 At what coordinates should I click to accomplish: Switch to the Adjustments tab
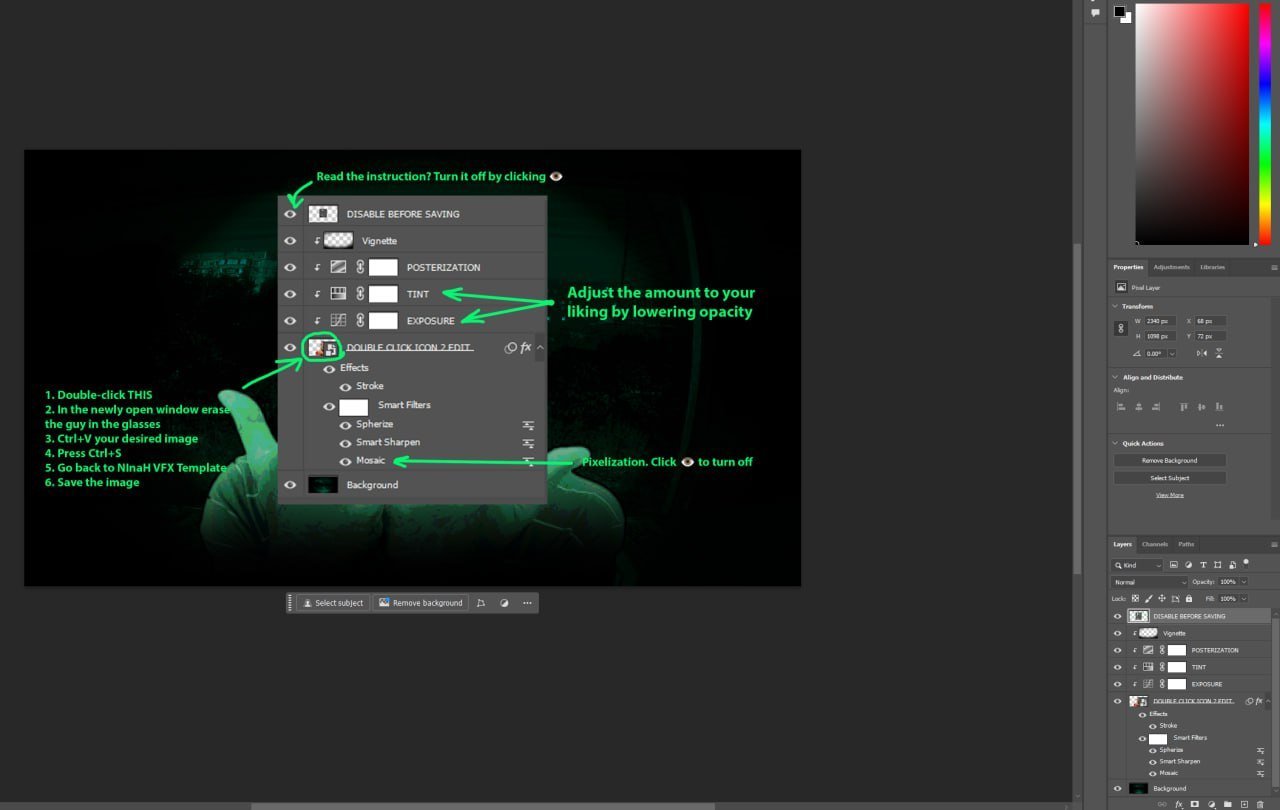click(x=1172, y=267)
